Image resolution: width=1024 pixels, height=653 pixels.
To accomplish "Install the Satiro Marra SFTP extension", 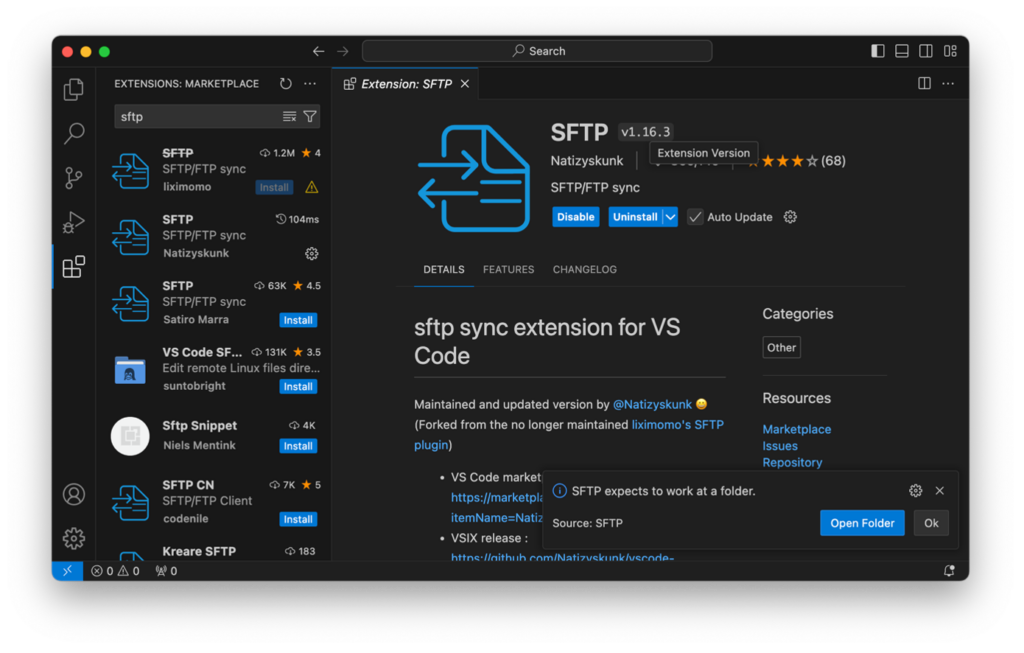I will pyautogui.click(x=298, y=320).
